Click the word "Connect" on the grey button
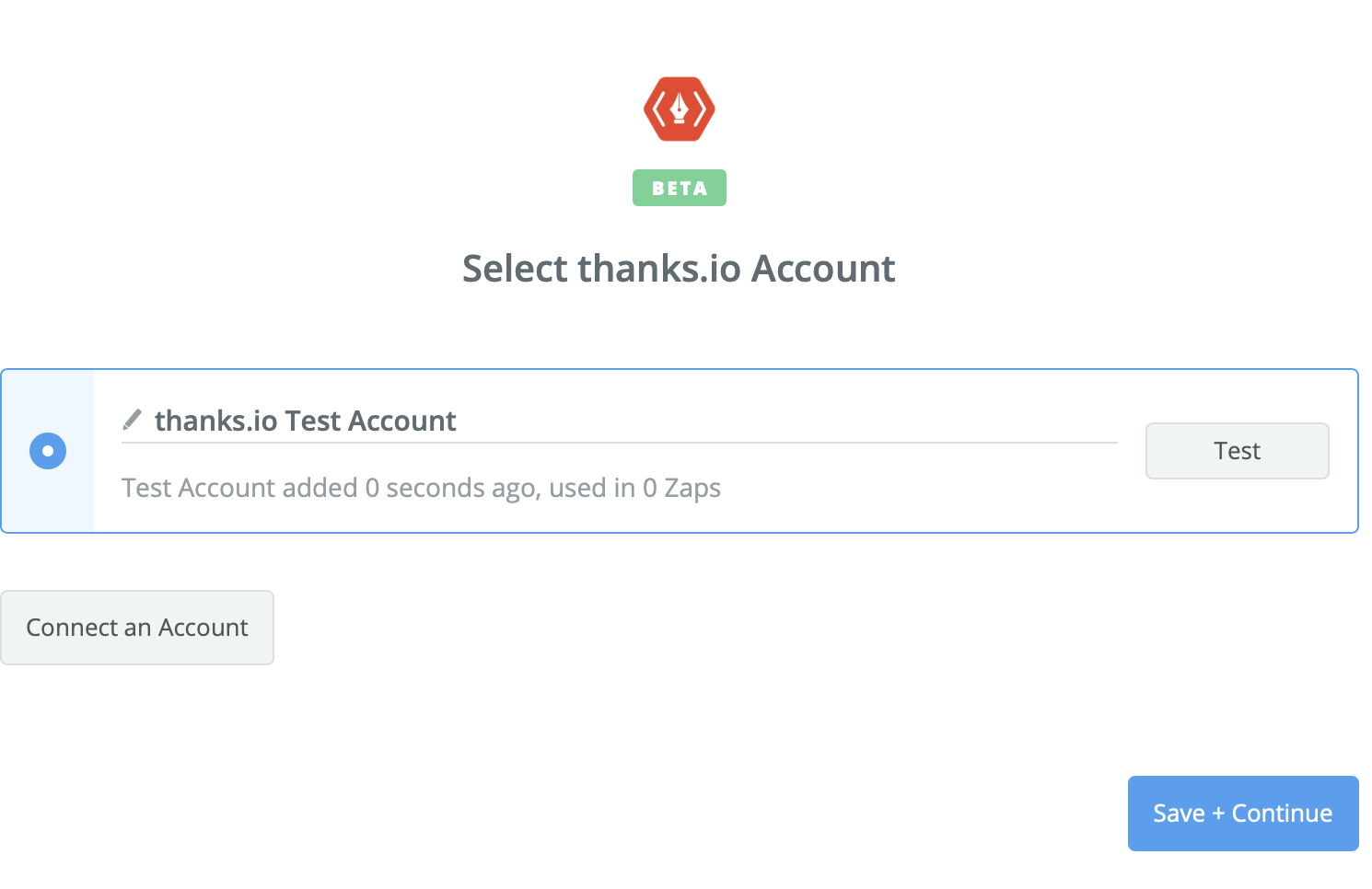This screenshot has width=1372, height=889. [x=72, y=628]
